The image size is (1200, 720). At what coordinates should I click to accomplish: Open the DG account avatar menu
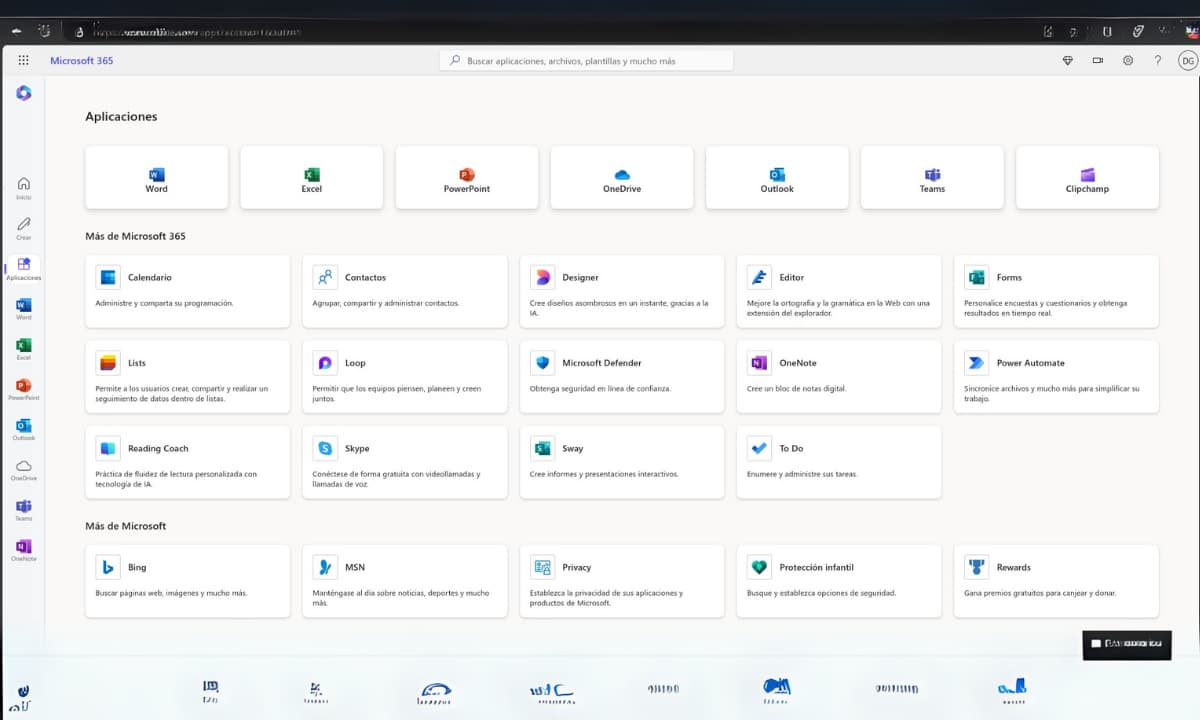(1187, 61)
